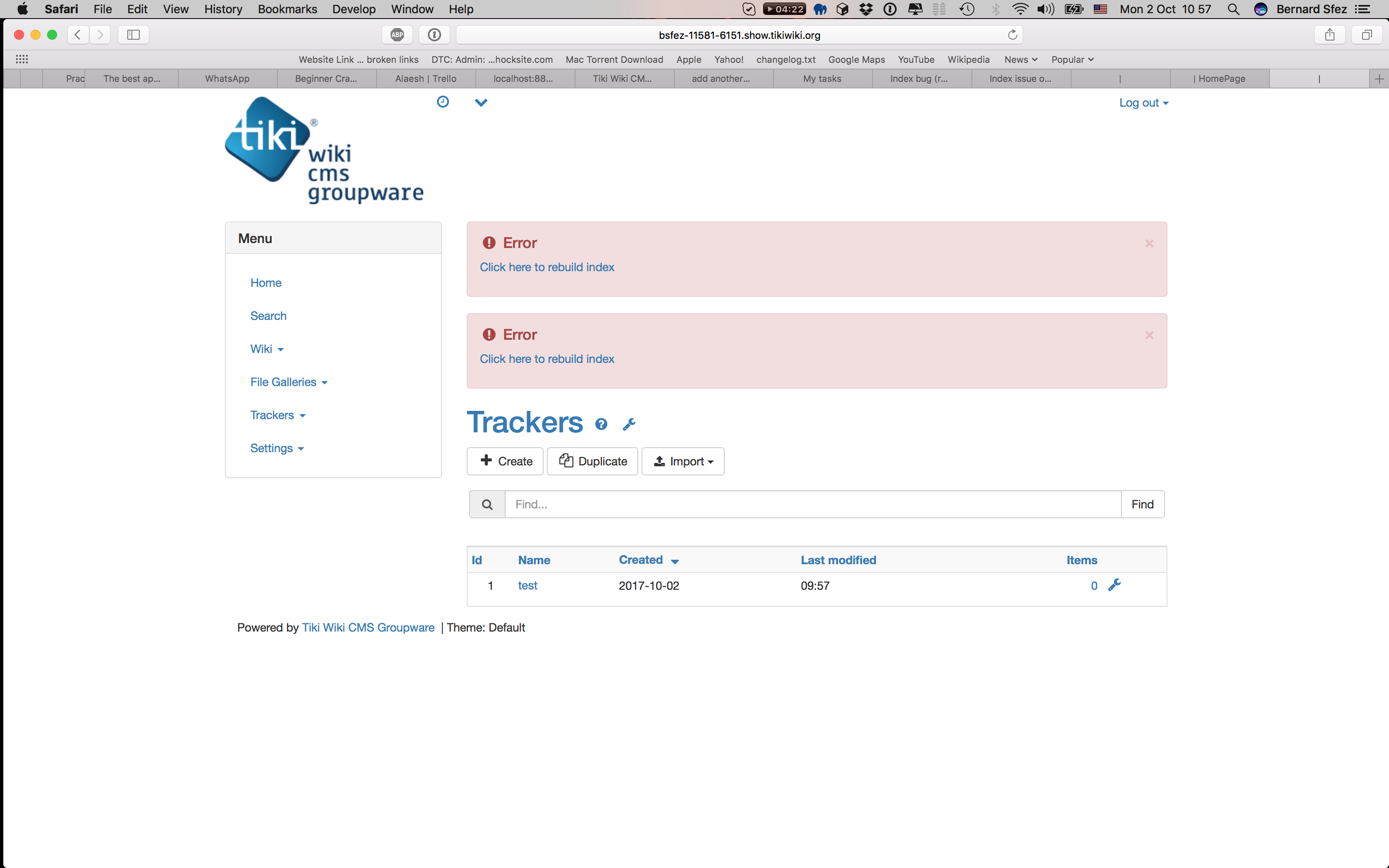
Task: Open the Time Machine menu bar icon
Action: tap(967, 9)
